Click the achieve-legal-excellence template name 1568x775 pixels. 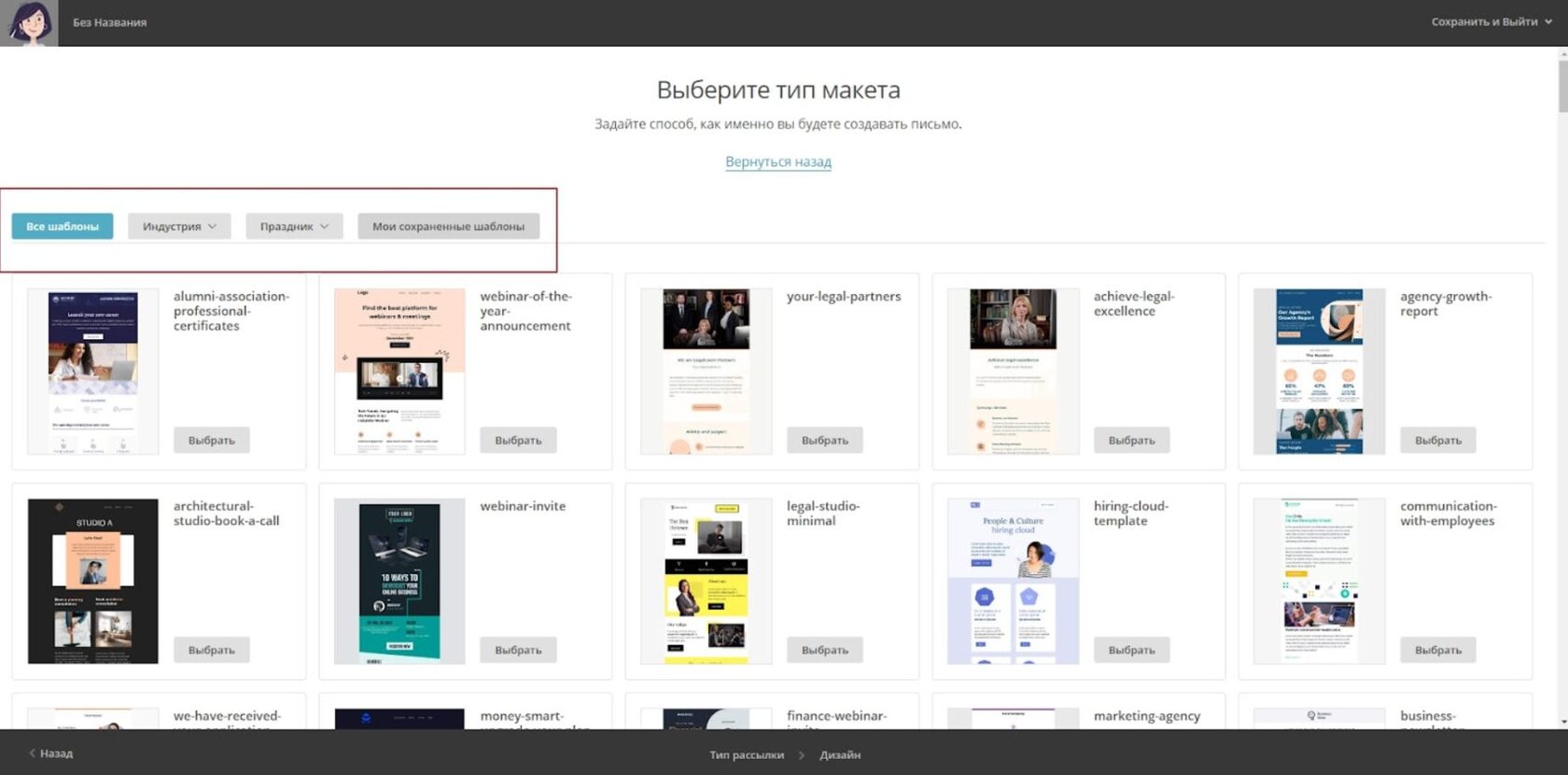point(1134,303)
